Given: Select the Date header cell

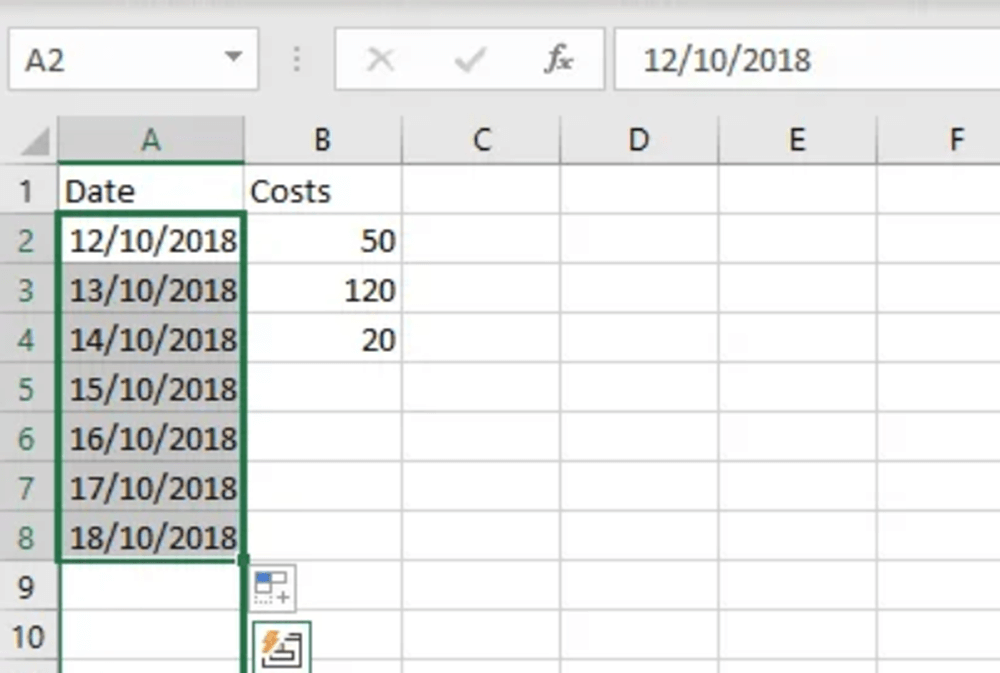Looking at the screenshot, I should (x=150, y=191).
